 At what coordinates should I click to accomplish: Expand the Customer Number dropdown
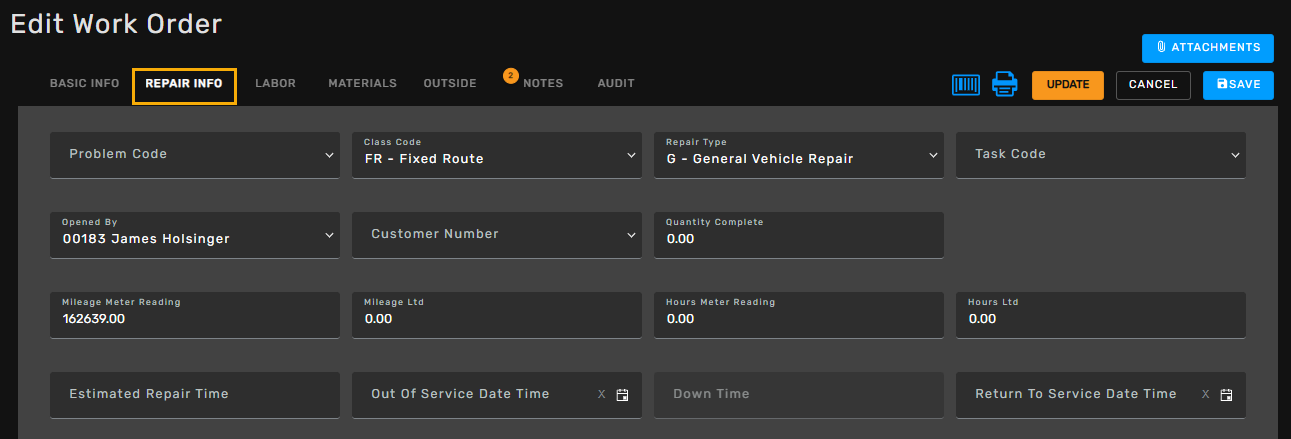point(497,235)
